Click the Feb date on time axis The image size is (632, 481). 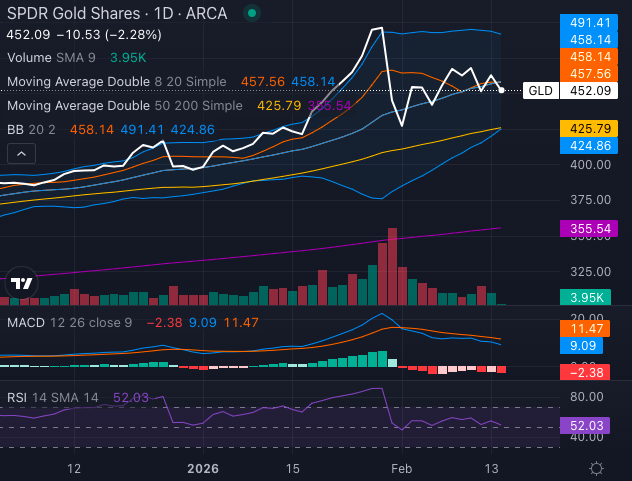(x=401, y=468)
